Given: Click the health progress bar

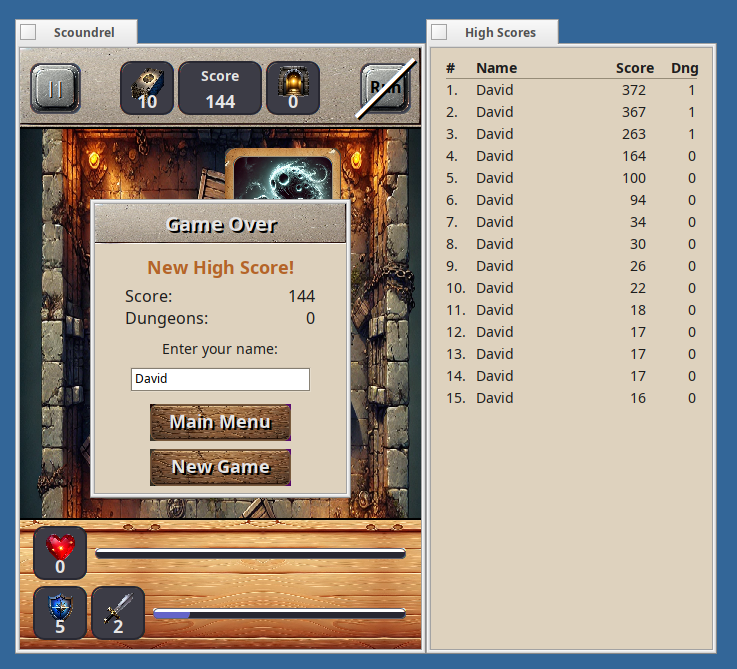Looking at the screenshot, I should (251, 553).
